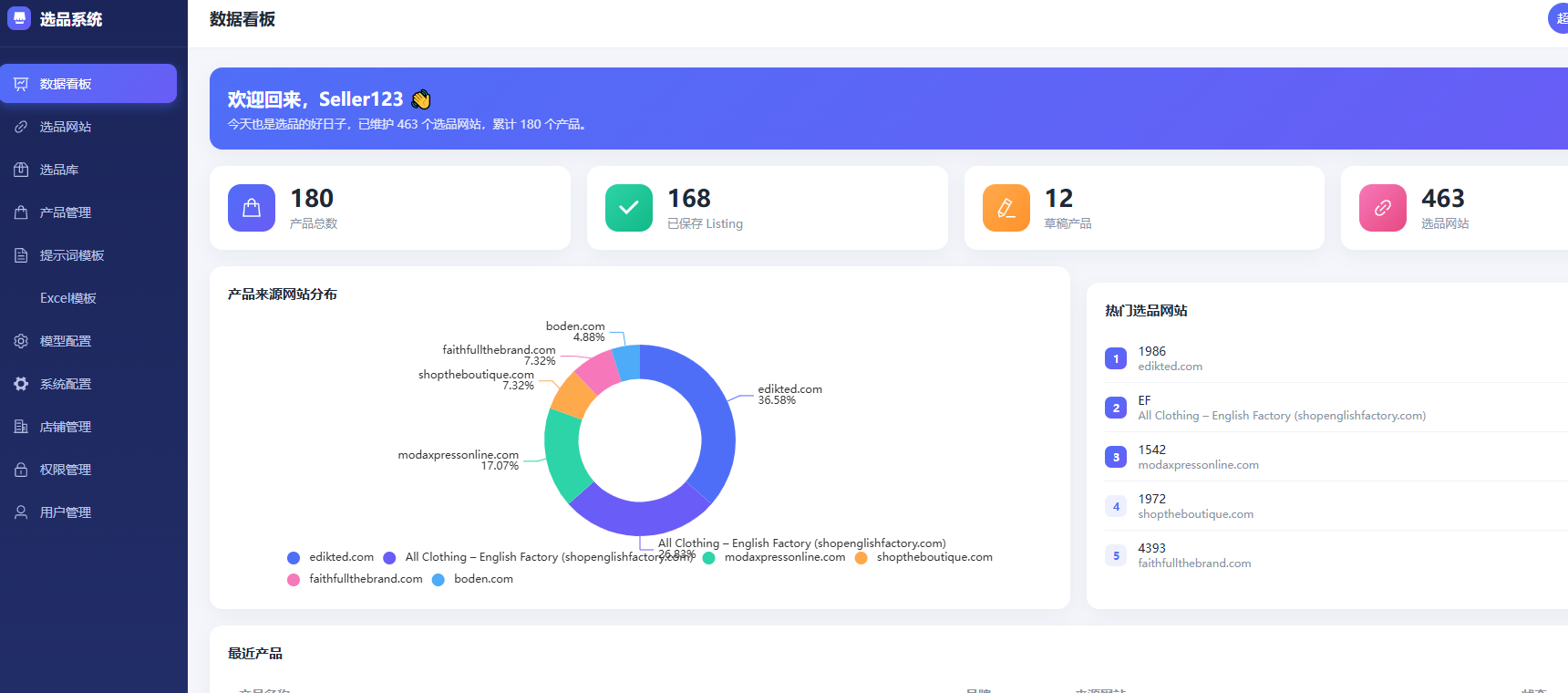The width and height of the screenshot is (1568, 693).
Task: Go to 选品网站 in the sidebar
Action: point(88,127)
